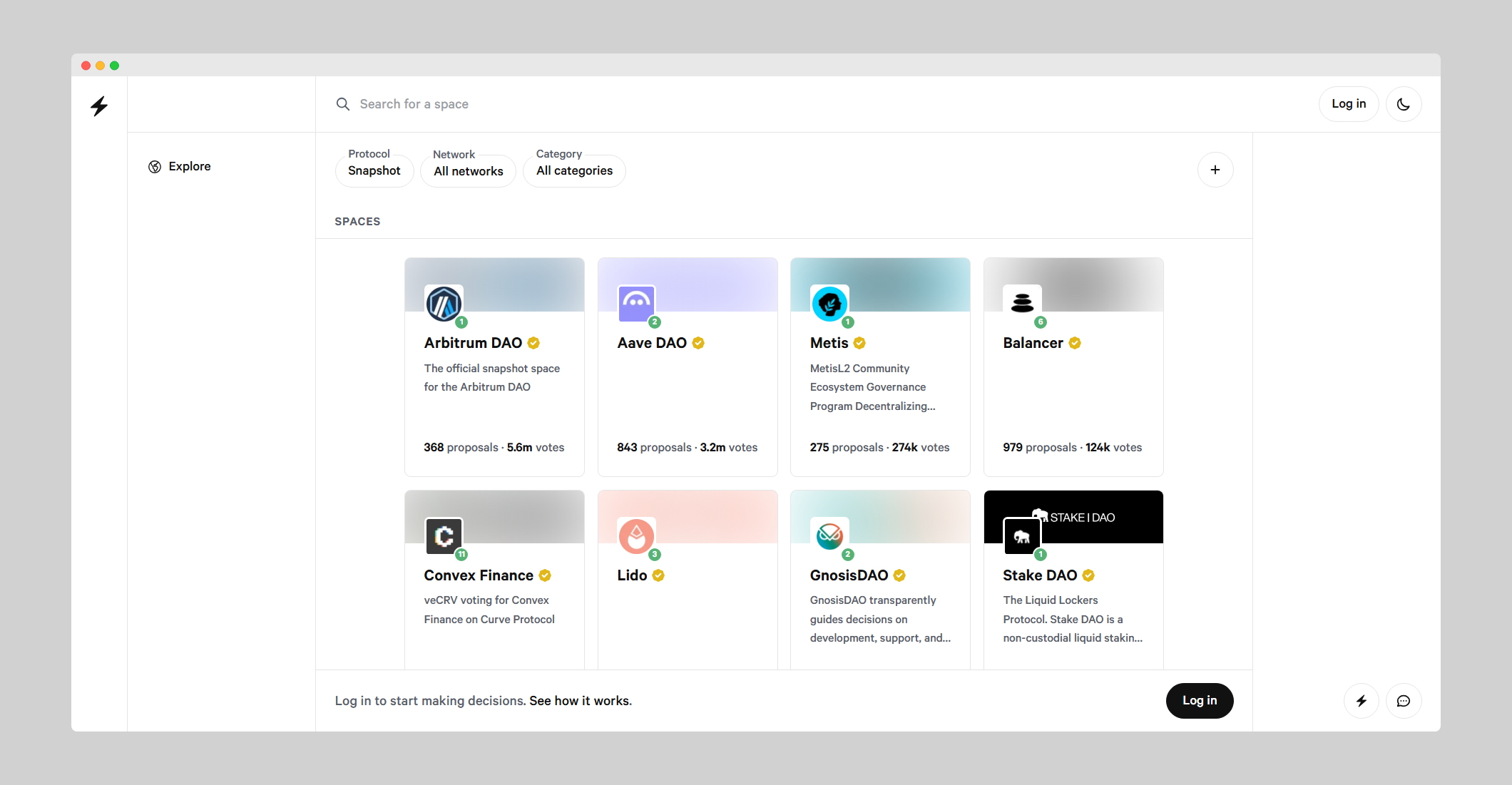Open the GnosisDAO title
Image resolution: width=1512 pixels, height=785 pixels.
[849, 575]
